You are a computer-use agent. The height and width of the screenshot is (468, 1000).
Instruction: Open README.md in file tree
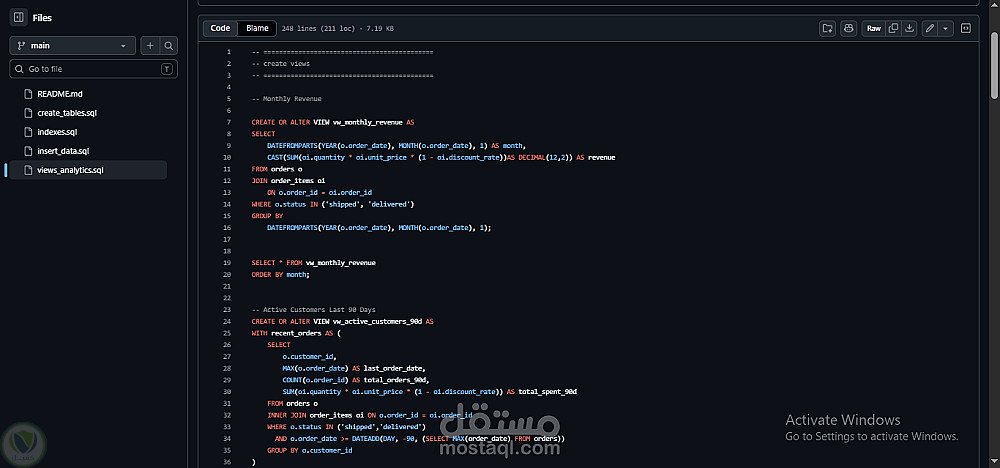click(60, 94)
